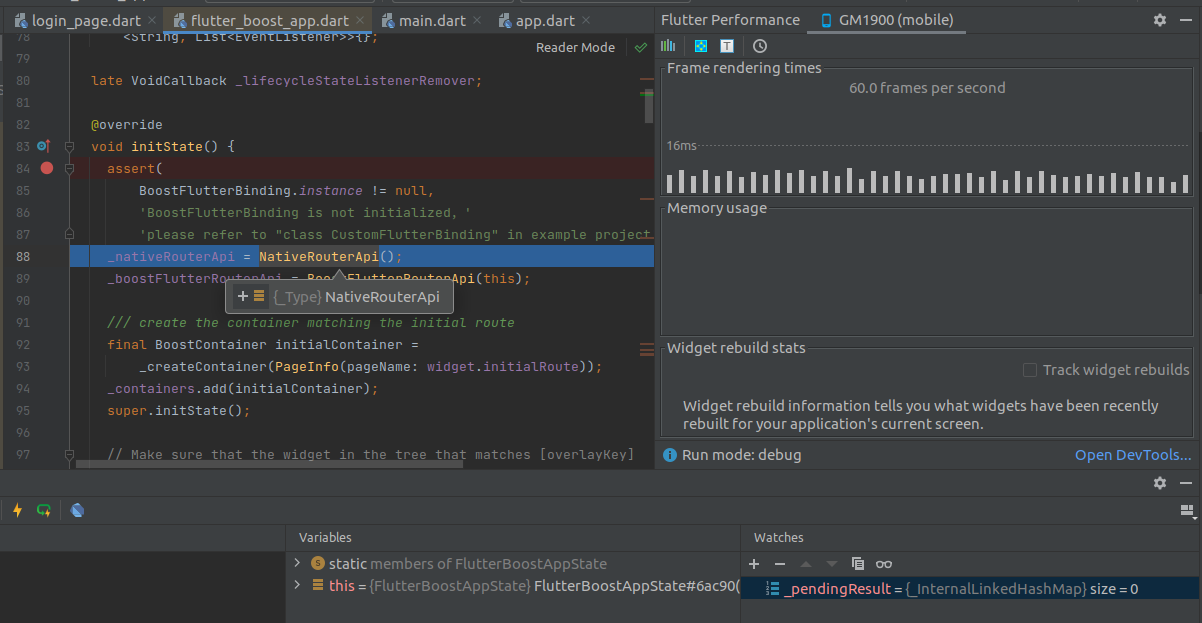Click the override gutter icon on line 83
The width and height of the screenshot is (1202, 623).
point(43,146)
